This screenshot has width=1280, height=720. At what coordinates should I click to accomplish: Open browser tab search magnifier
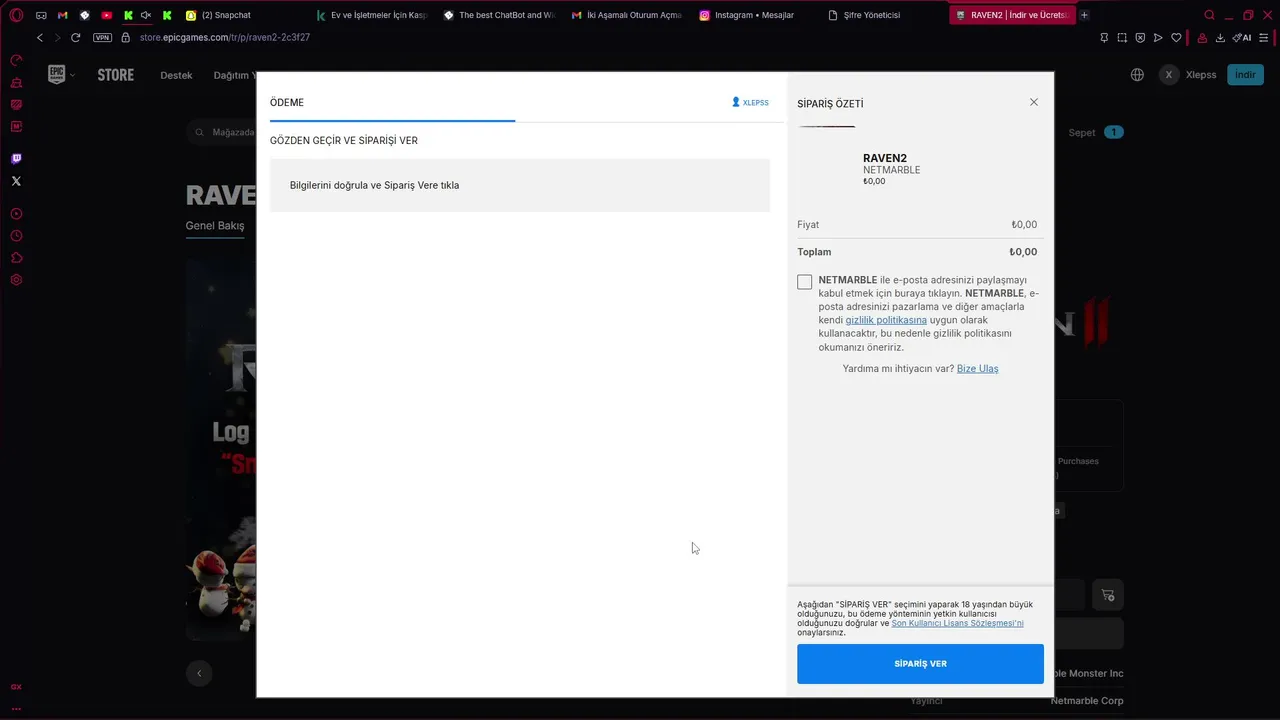click(1209, 15)
